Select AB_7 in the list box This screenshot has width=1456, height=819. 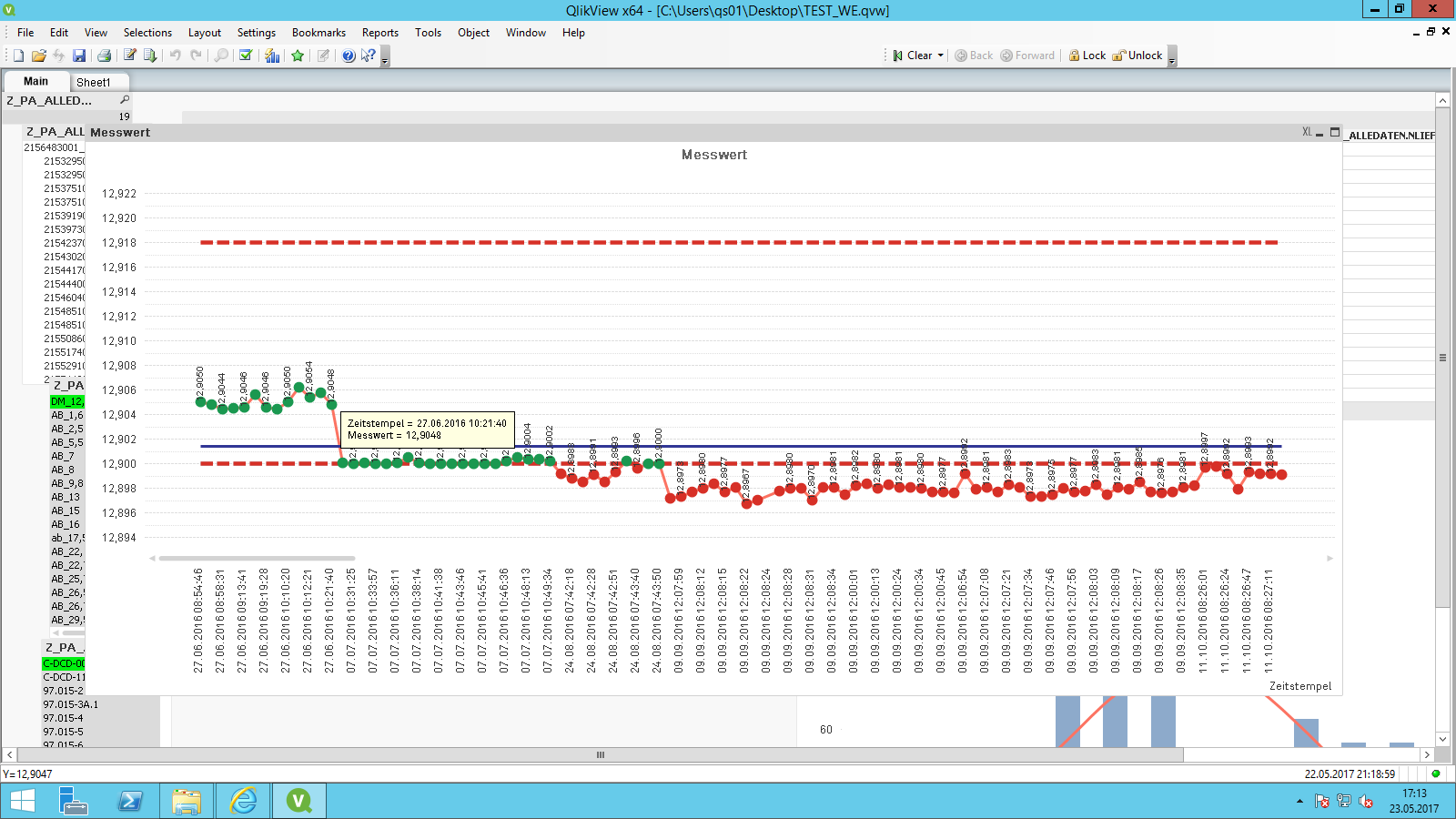[66, 456]
